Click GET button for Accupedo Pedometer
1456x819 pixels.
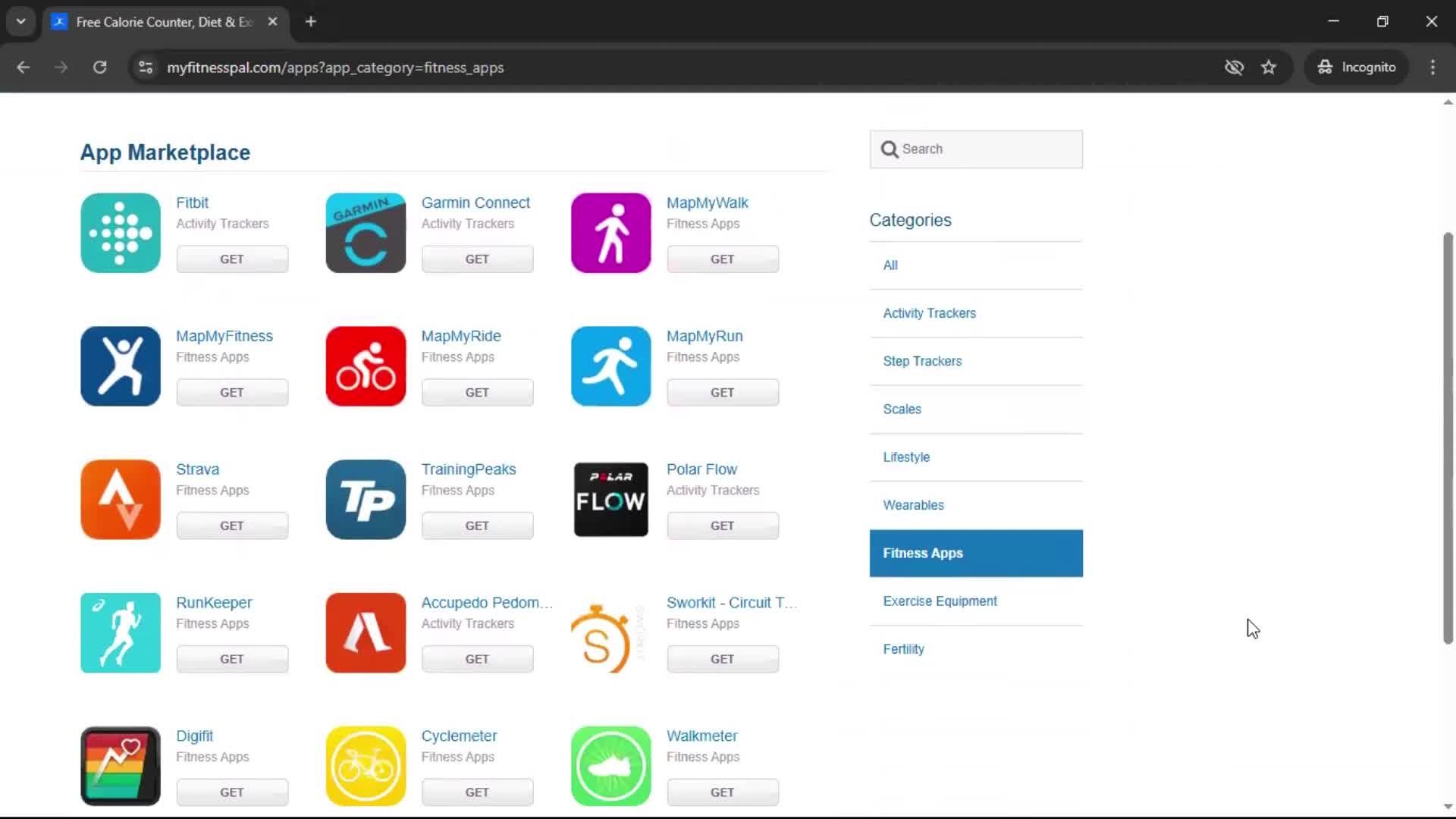point(477,660)
